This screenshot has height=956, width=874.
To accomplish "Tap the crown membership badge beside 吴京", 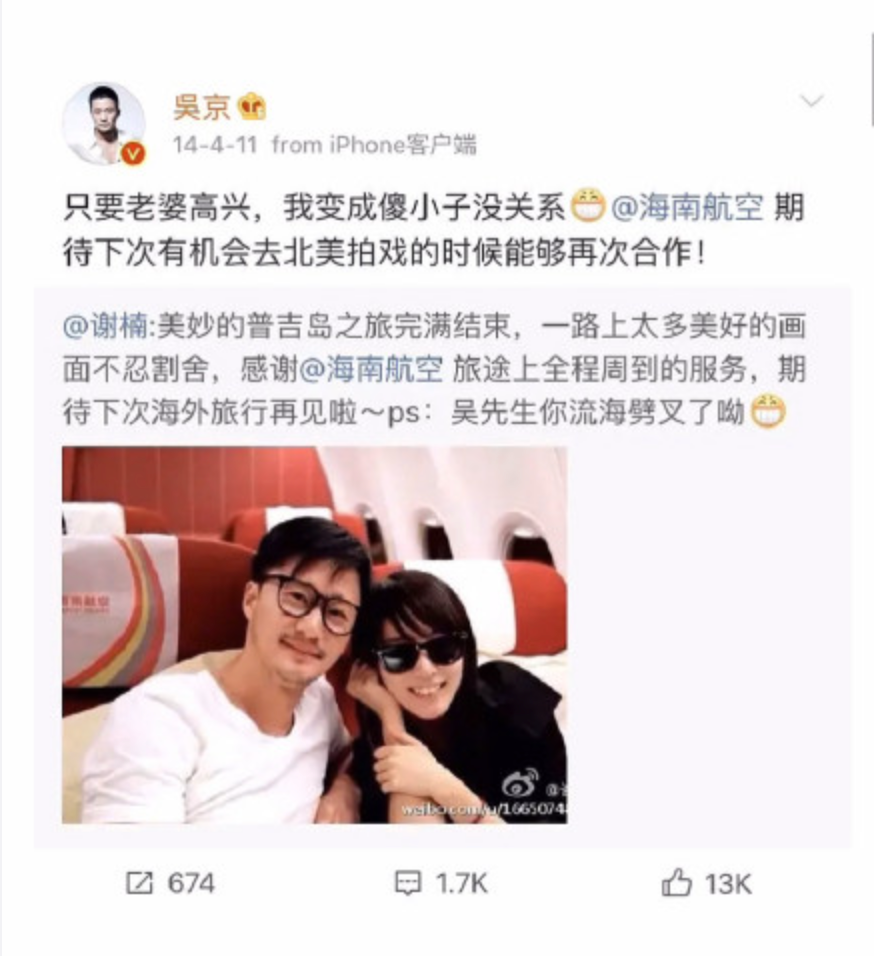I will coord(252,107).
